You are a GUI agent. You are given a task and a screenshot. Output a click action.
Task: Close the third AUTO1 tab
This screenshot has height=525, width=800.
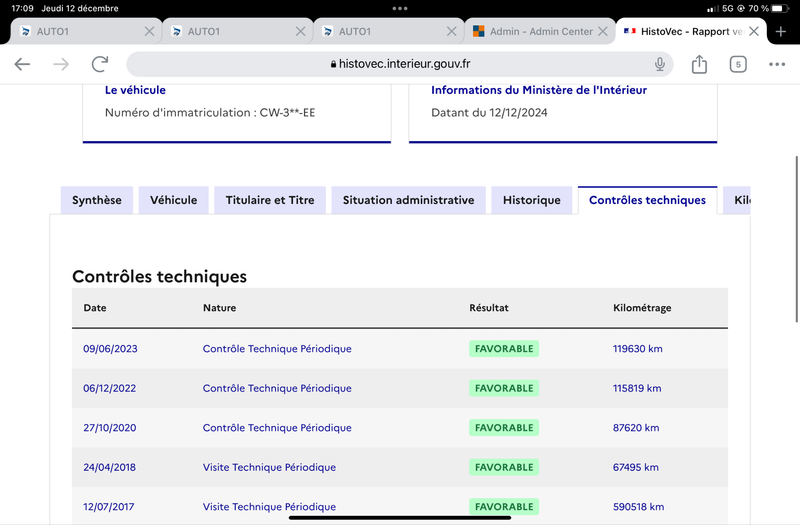pyautogui.click(x=452, y=32)
